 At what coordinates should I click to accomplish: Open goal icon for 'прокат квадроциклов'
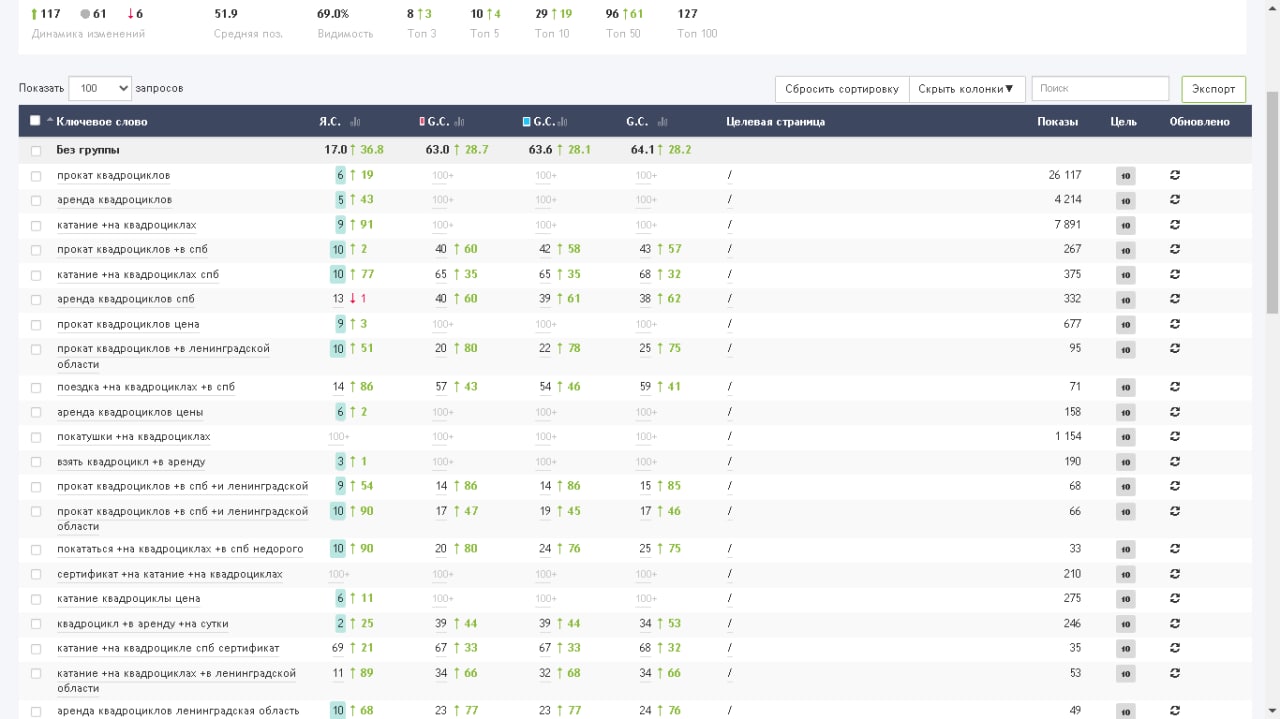pyautogui.click(x=1125, y=176)
